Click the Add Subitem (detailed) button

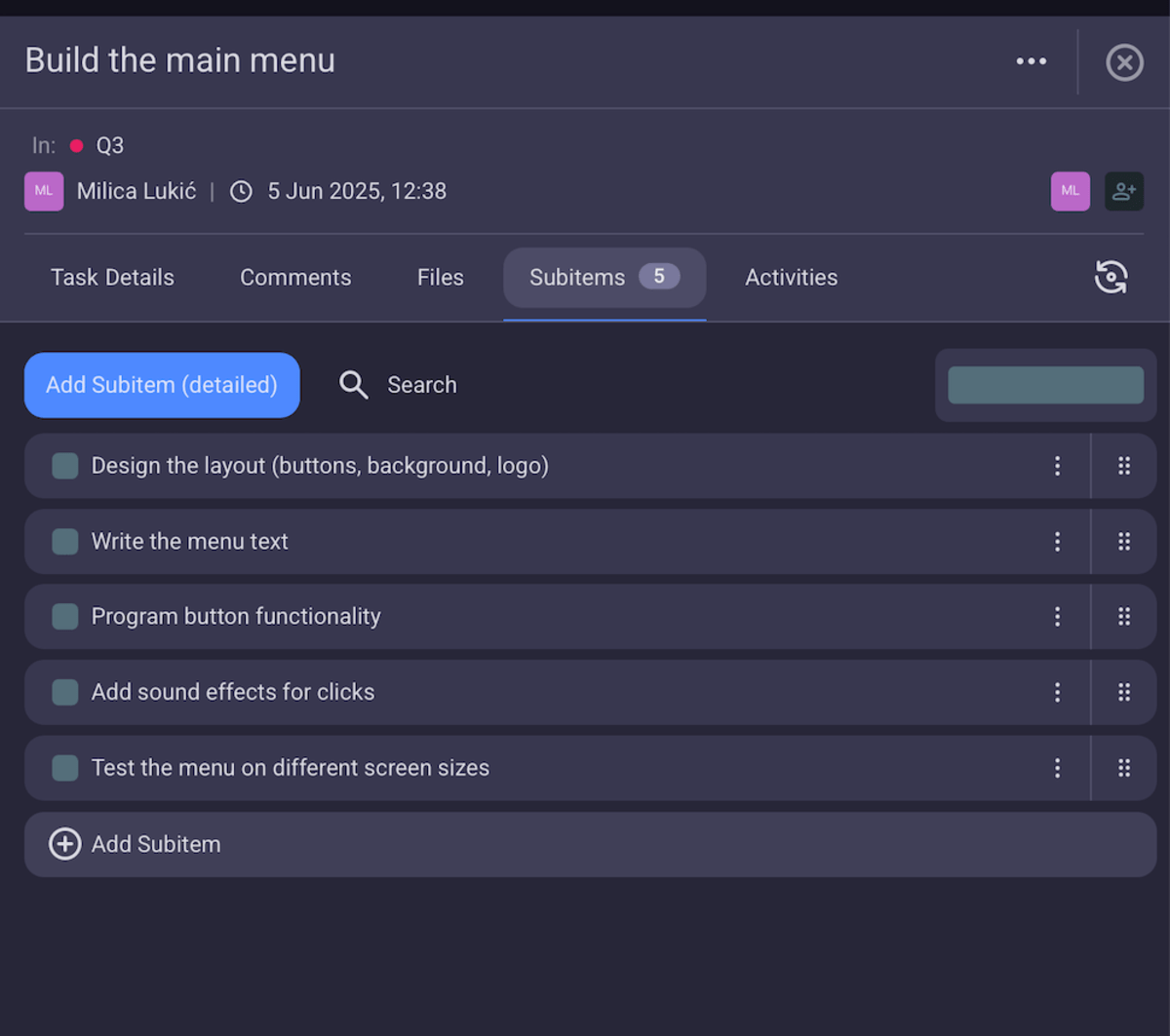pos(162,385)
